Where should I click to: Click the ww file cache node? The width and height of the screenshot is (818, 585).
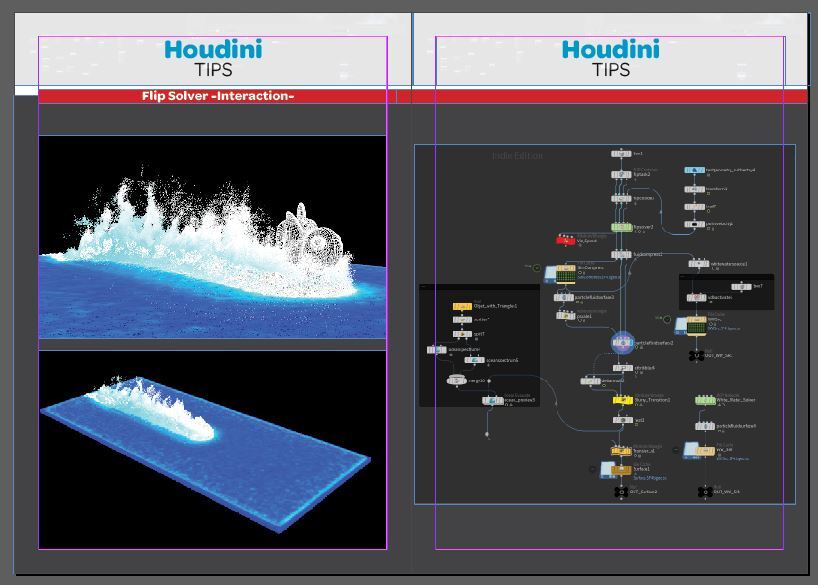coord(705,450)
